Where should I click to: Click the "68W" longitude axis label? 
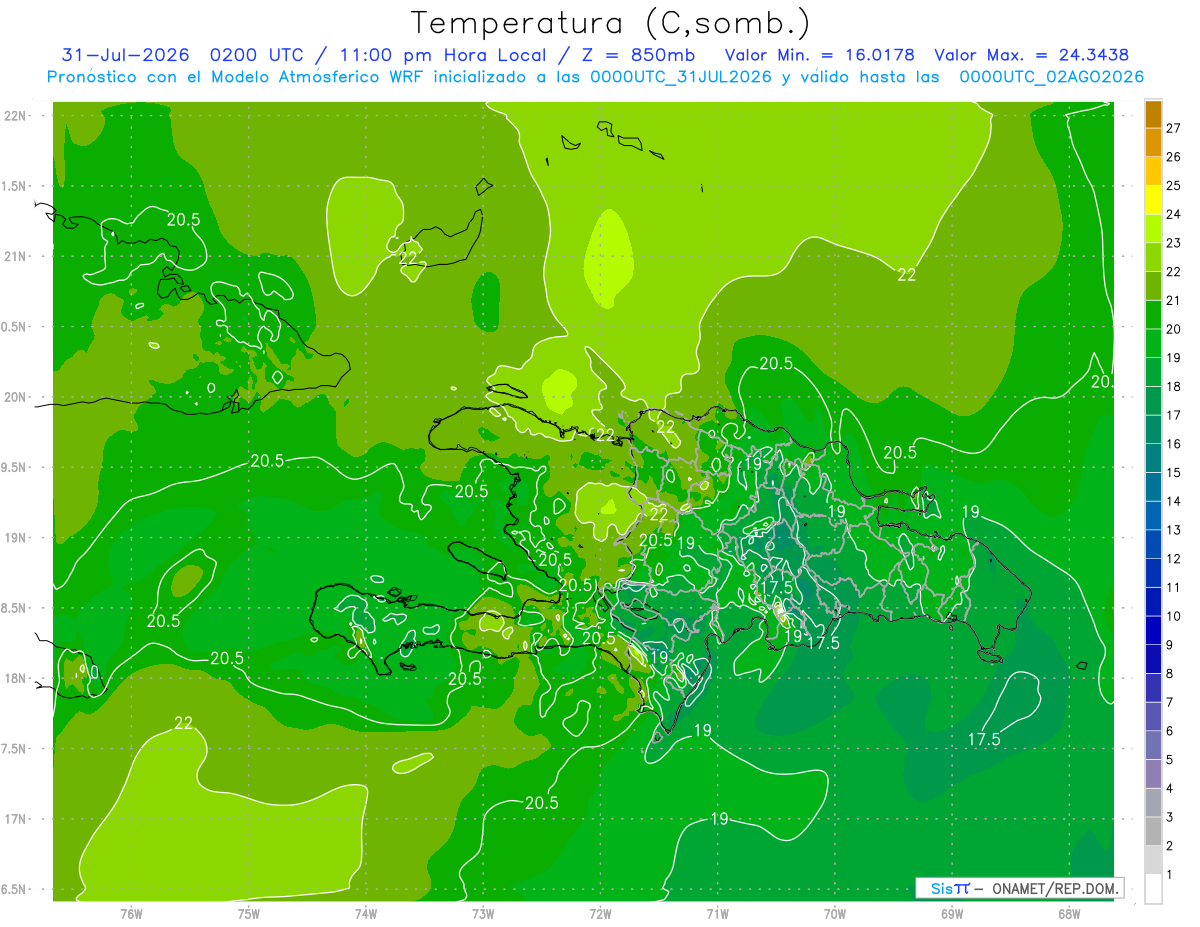point(1069,913)
